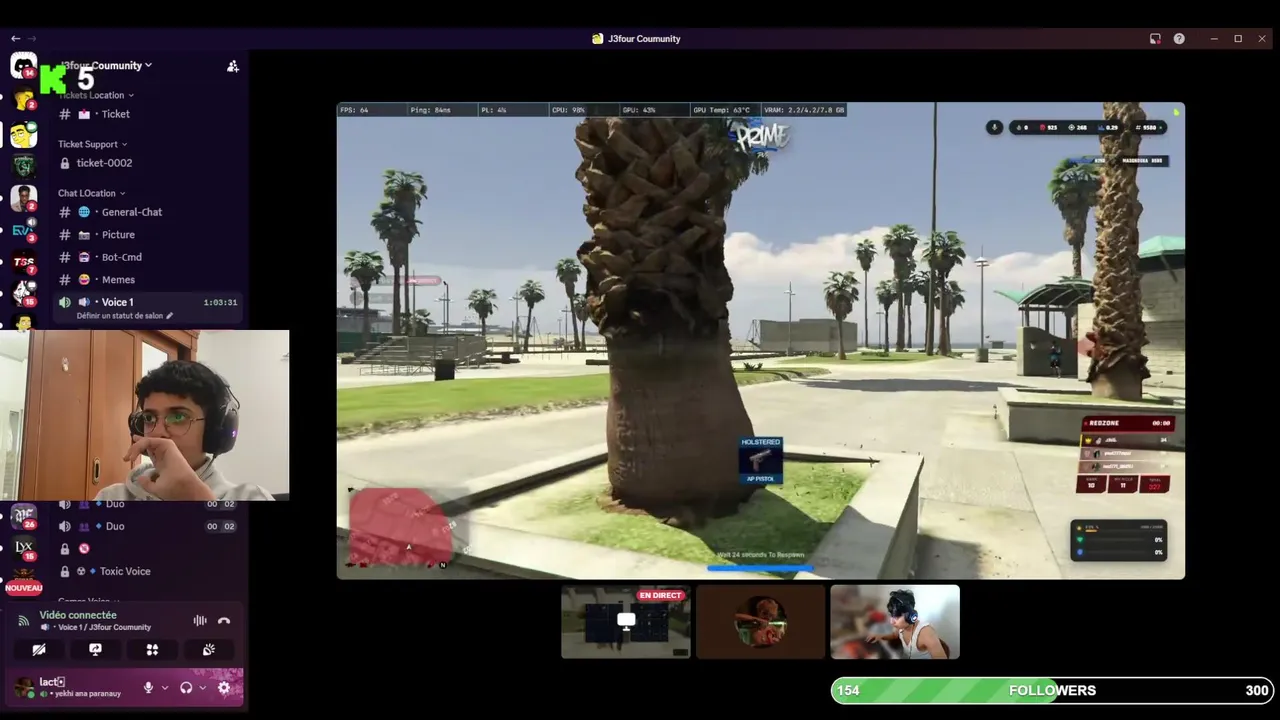Click the connection quality signal icon

[24, 621]
